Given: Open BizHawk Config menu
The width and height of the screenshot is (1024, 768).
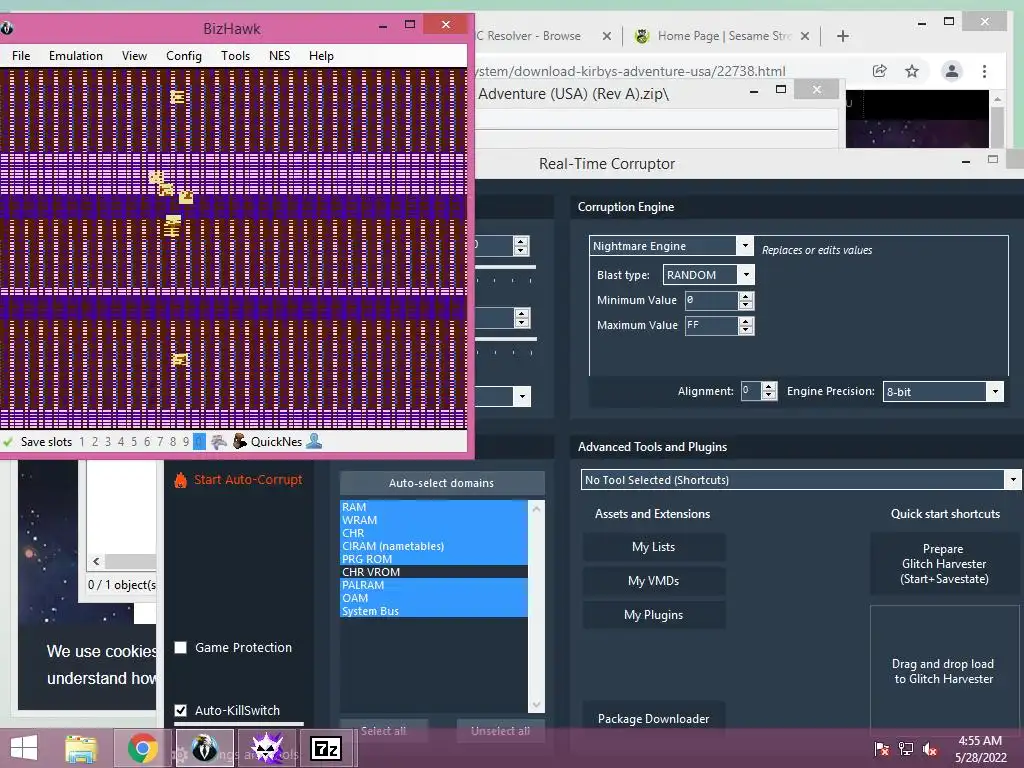Looking at the screenshot, I should (x=184, y=56).
